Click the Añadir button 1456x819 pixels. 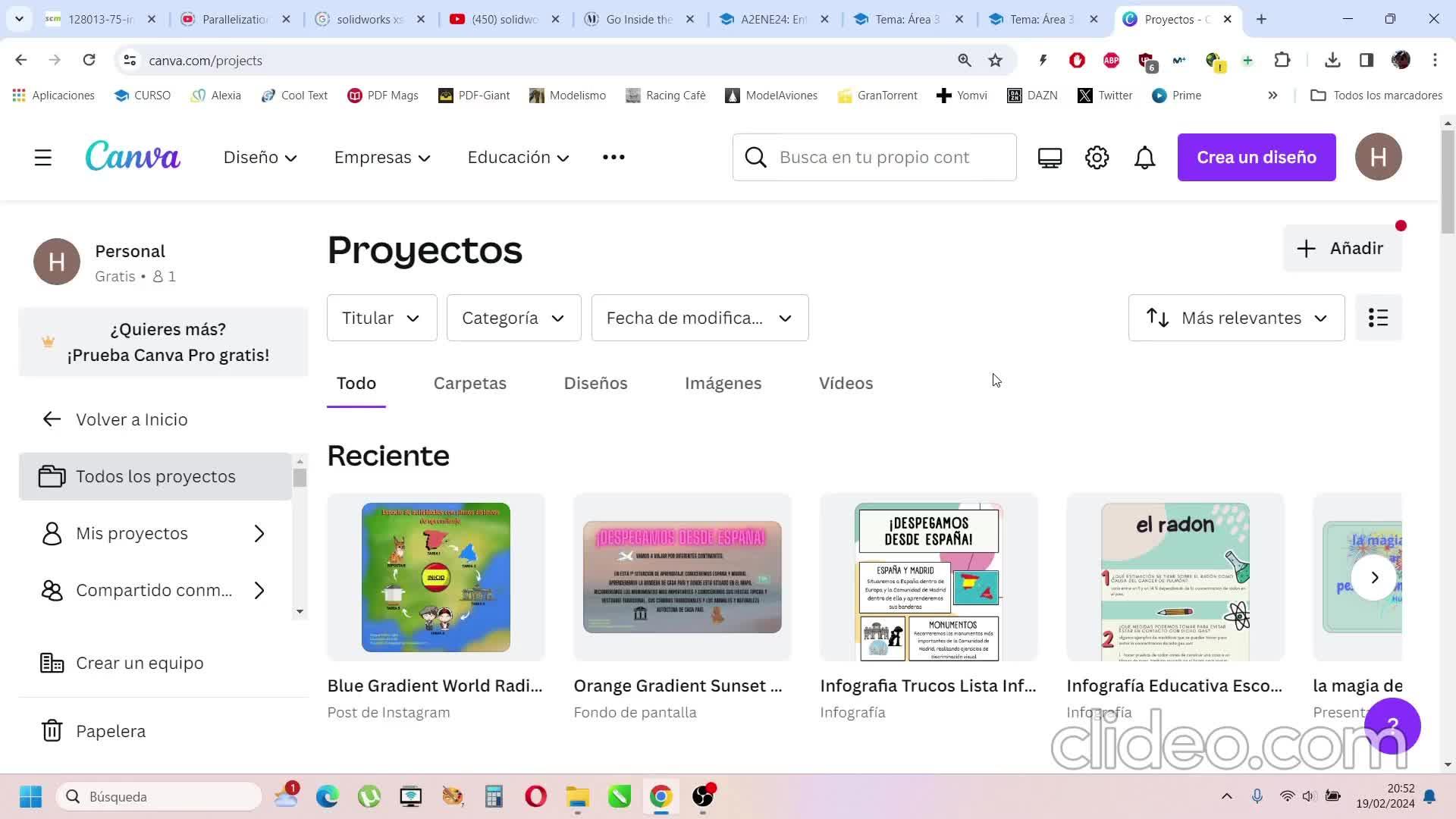[1341, 249]
